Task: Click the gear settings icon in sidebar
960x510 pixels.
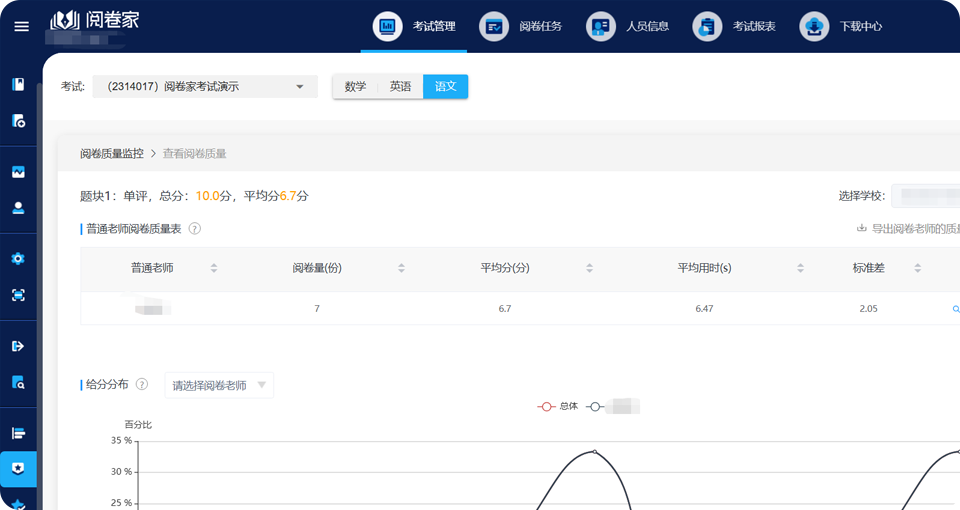Action: coord(18,258)
